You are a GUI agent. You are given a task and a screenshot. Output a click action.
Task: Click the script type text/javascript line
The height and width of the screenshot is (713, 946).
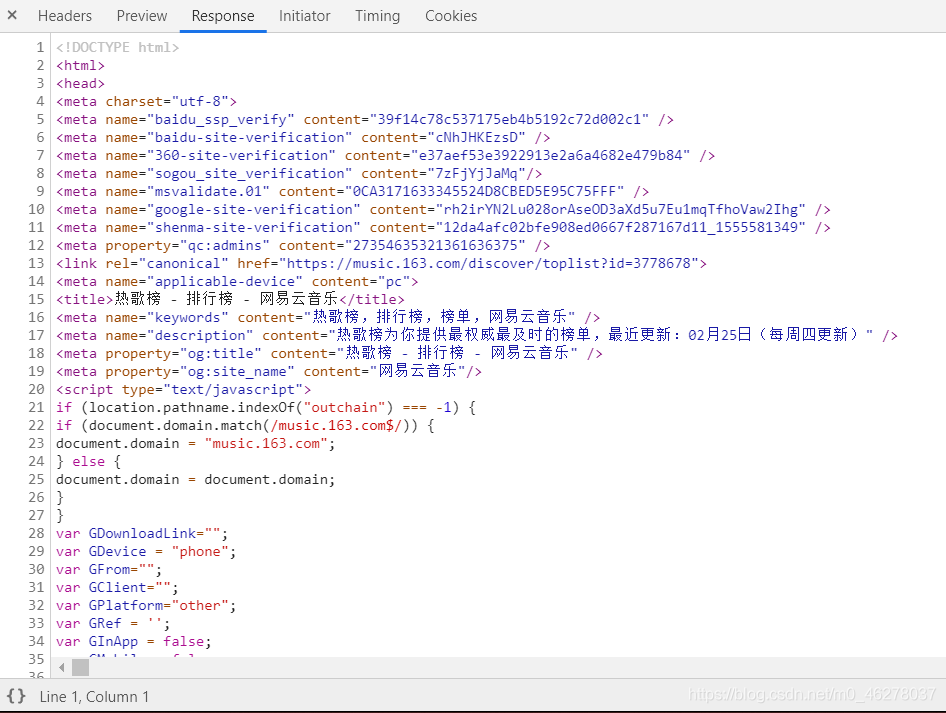[184, 390]
